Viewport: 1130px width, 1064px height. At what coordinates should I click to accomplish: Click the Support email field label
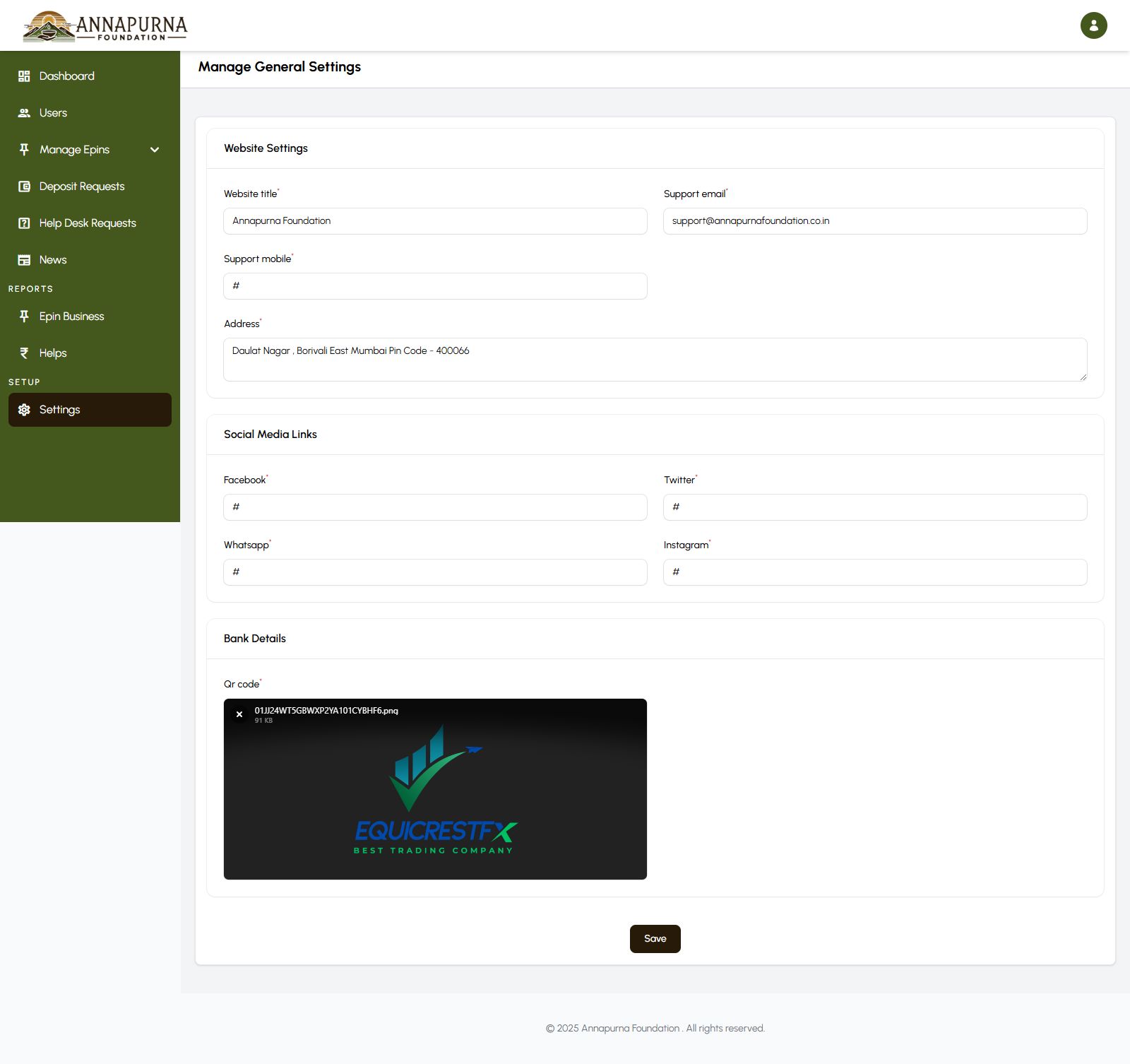(x=696, y=194)
